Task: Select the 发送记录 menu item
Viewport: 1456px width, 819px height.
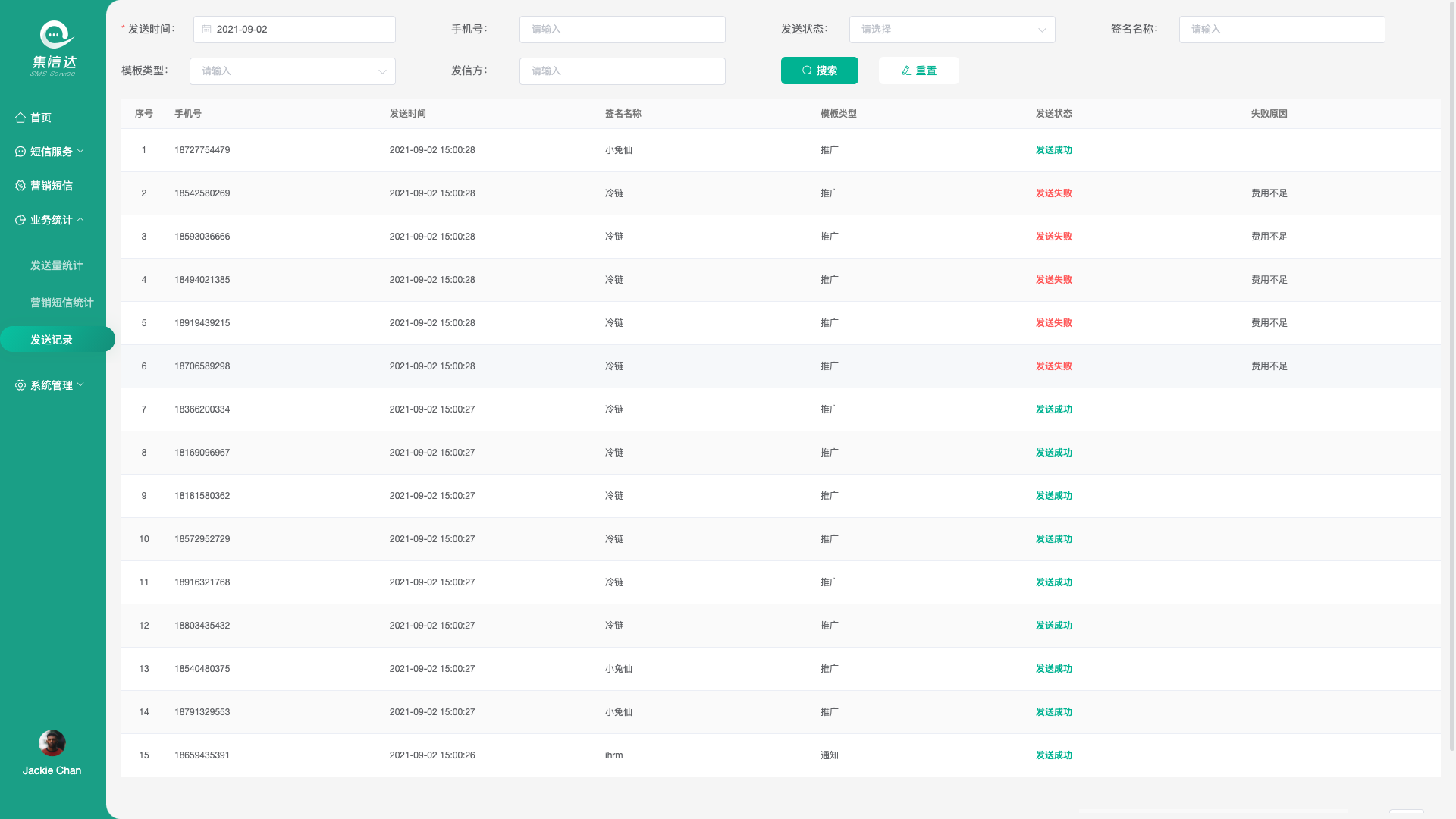Action: coord(52,340)
